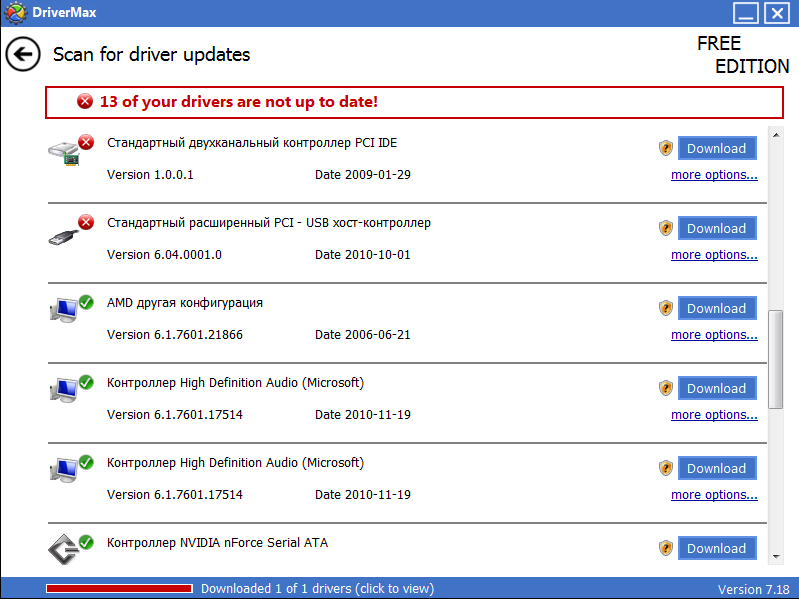Click 'Date 2010-10-01' text
Viewport: 799px width, 599px height.
[363, 255]
